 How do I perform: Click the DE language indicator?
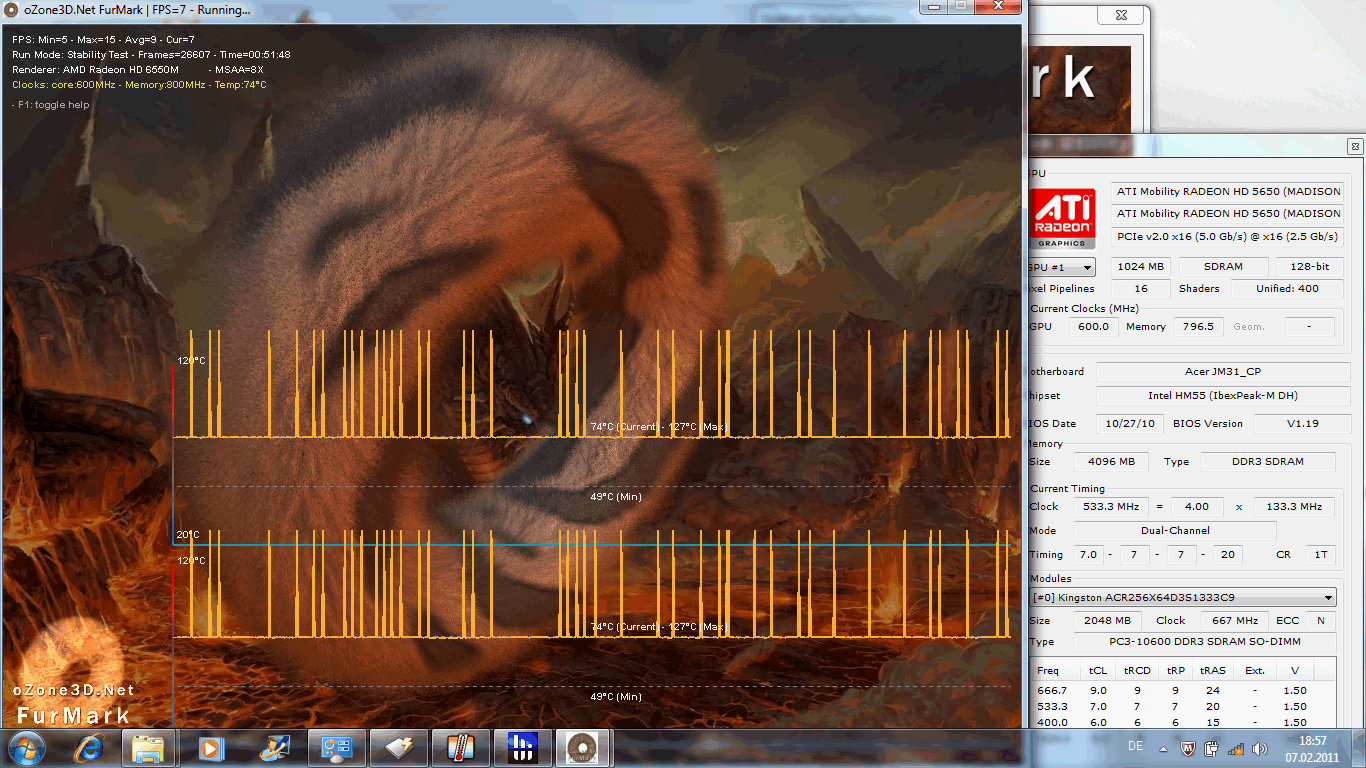1135,748
